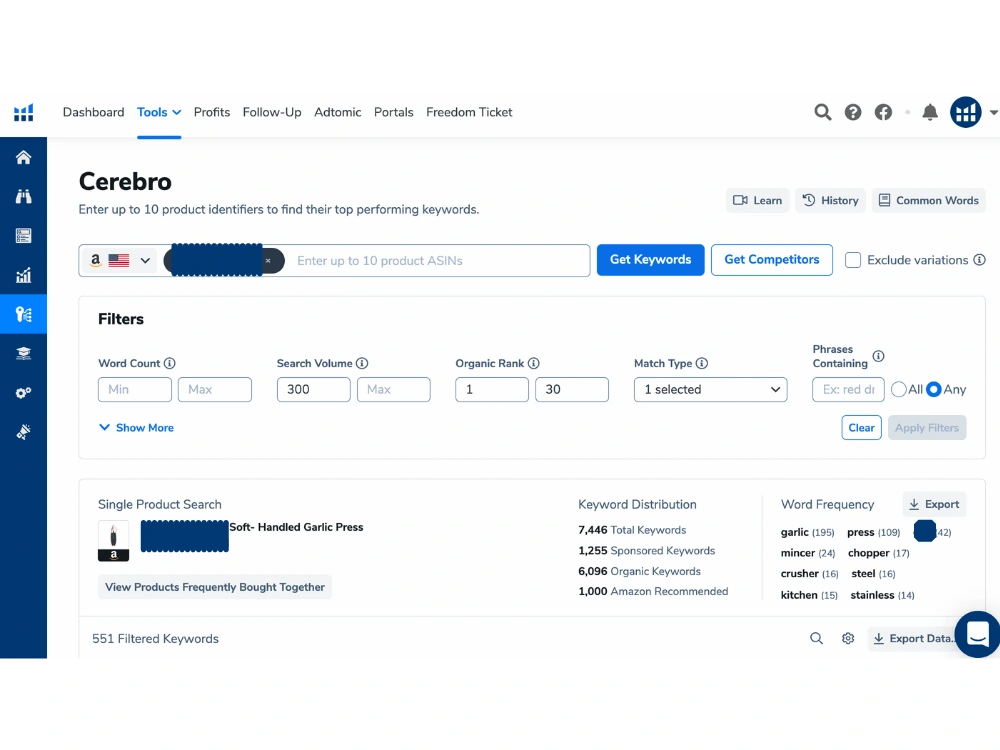
Task: Click the Word Count Min field
Action: pos(135,389)
